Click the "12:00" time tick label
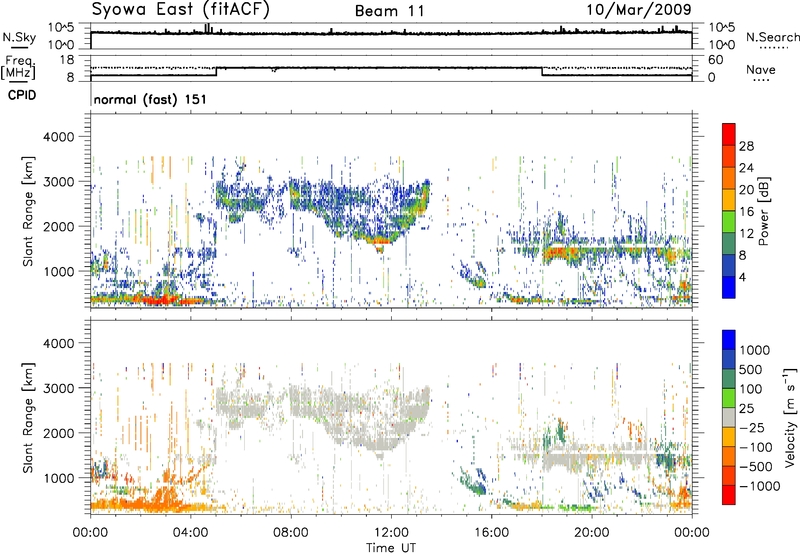800x554 pixels. [x=391, y=532]
